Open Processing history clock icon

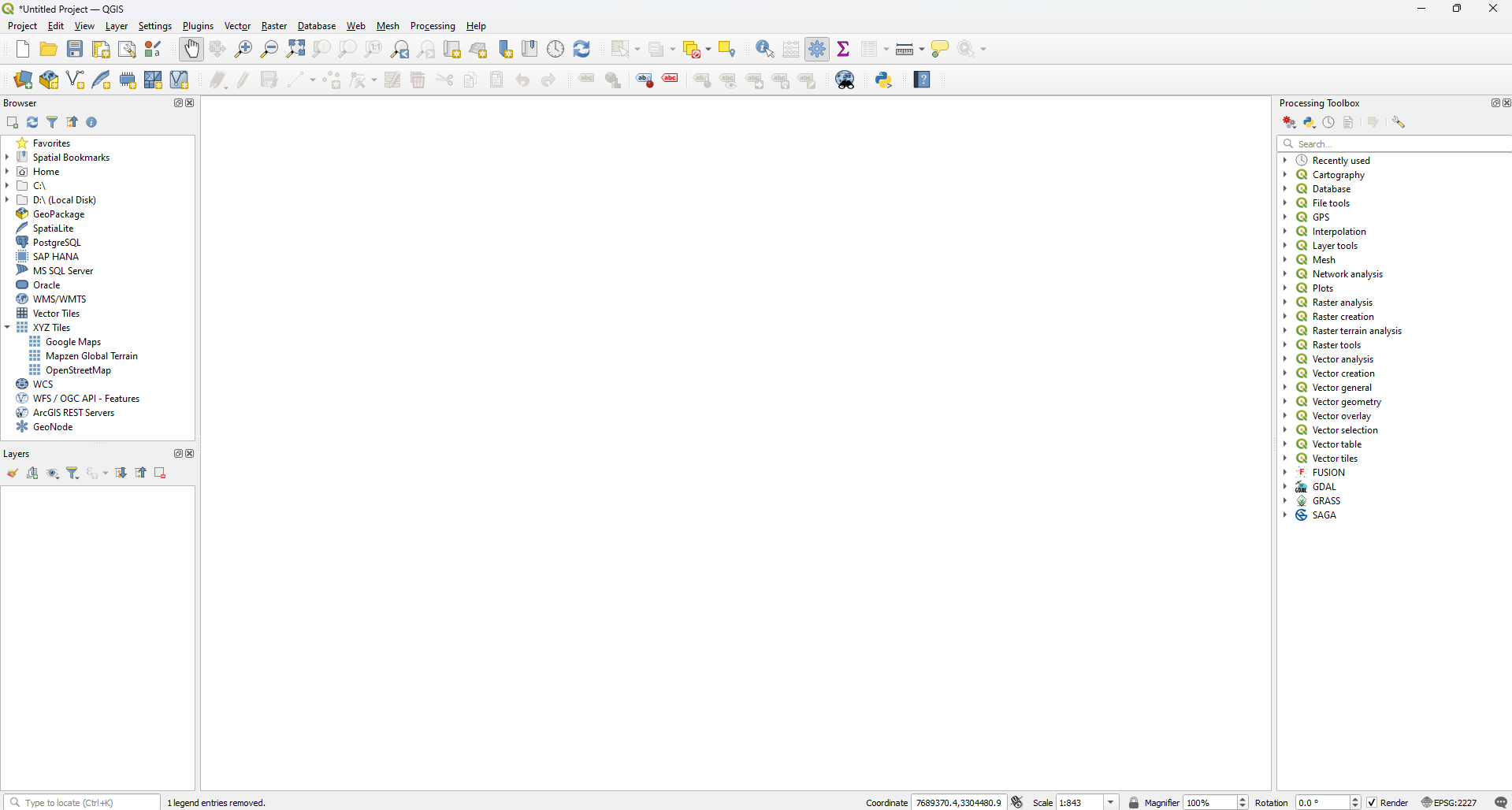tap(1329, 122)
